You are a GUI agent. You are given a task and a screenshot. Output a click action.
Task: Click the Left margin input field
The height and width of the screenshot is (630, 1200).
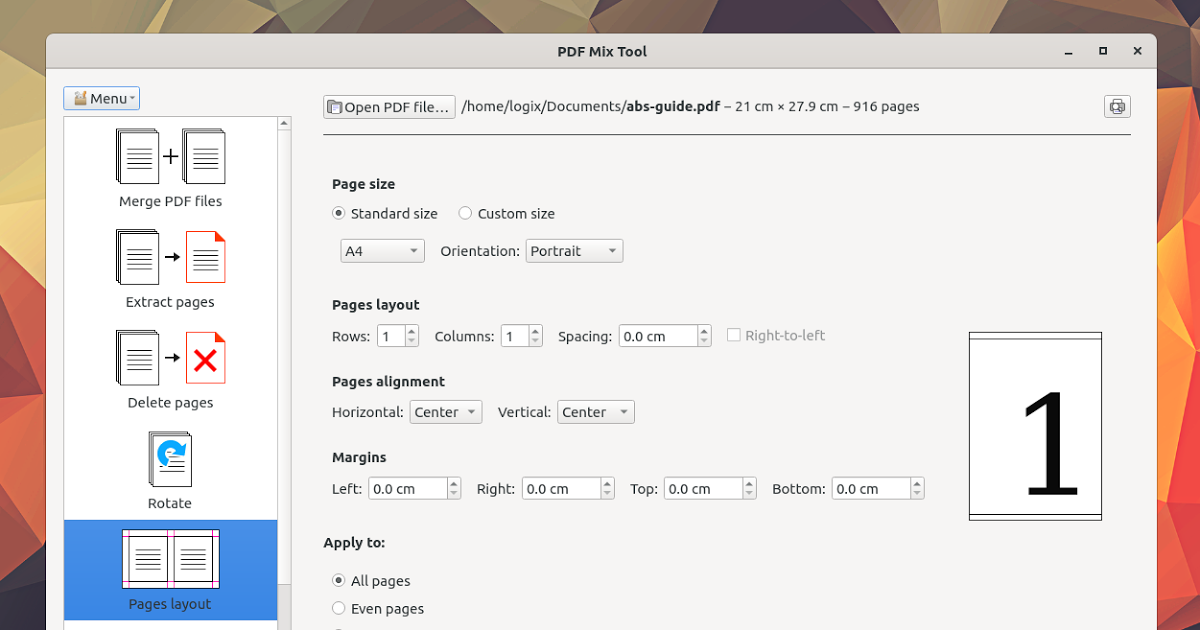point(407,488)
